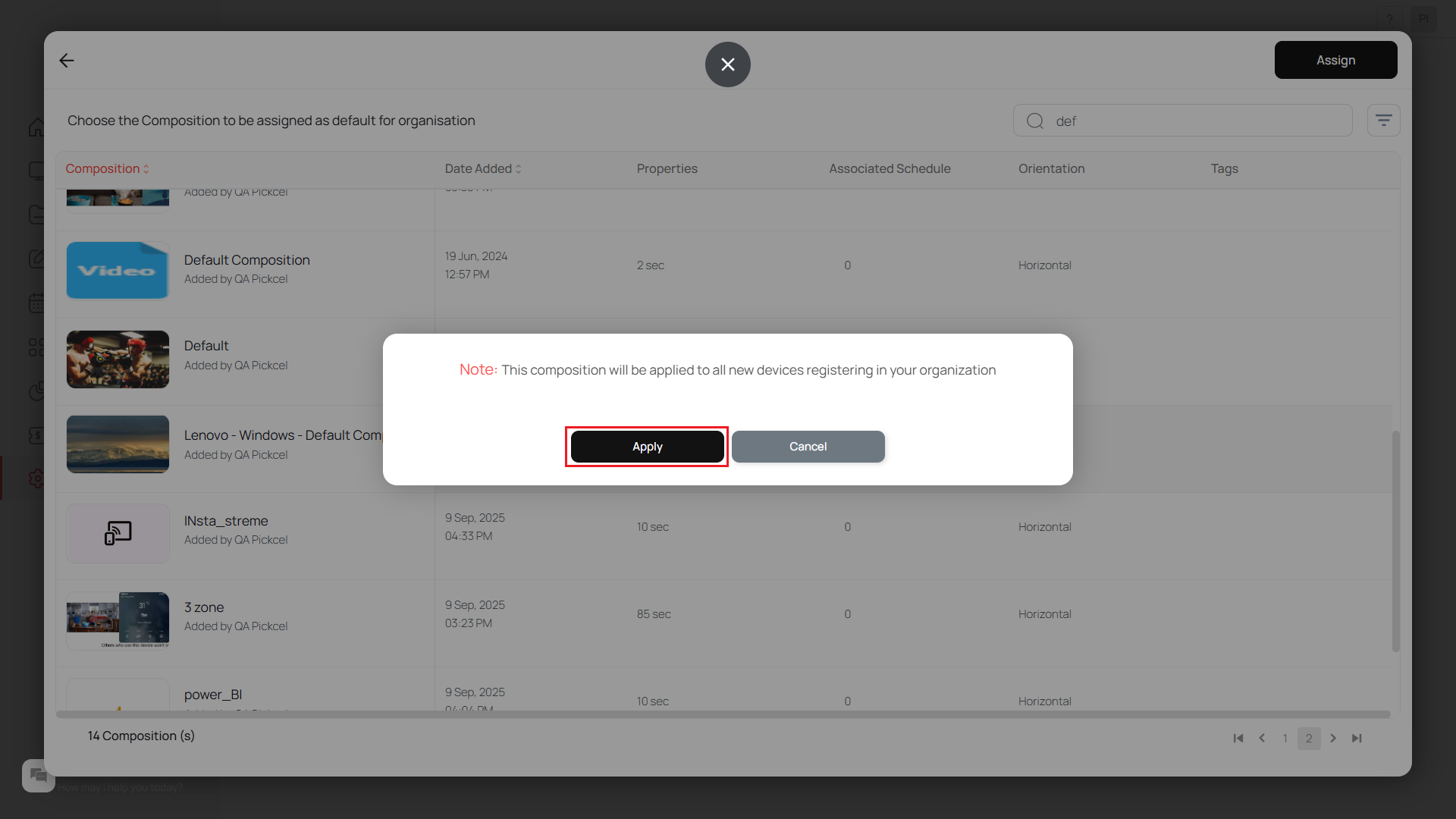Open the Home icon in the sidebar

38,127
